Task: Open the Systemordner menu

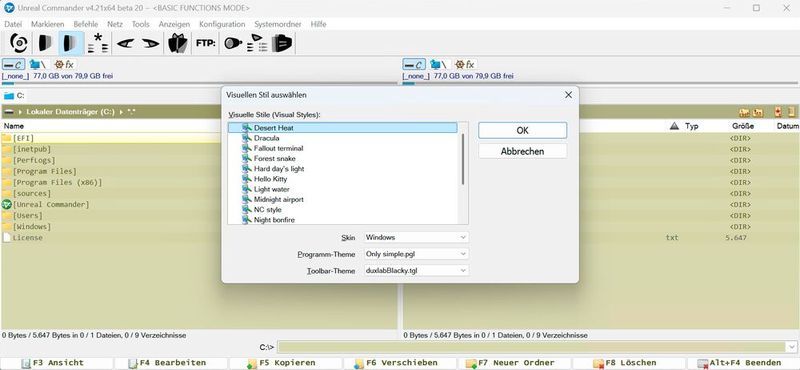Action: [278, 24]
